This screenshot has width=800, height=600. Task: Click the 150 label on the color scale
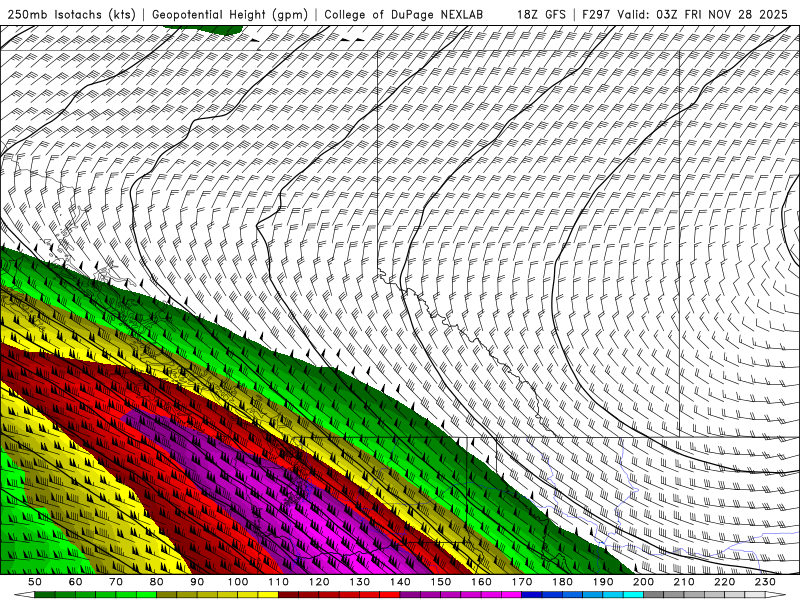click(441, 582)
